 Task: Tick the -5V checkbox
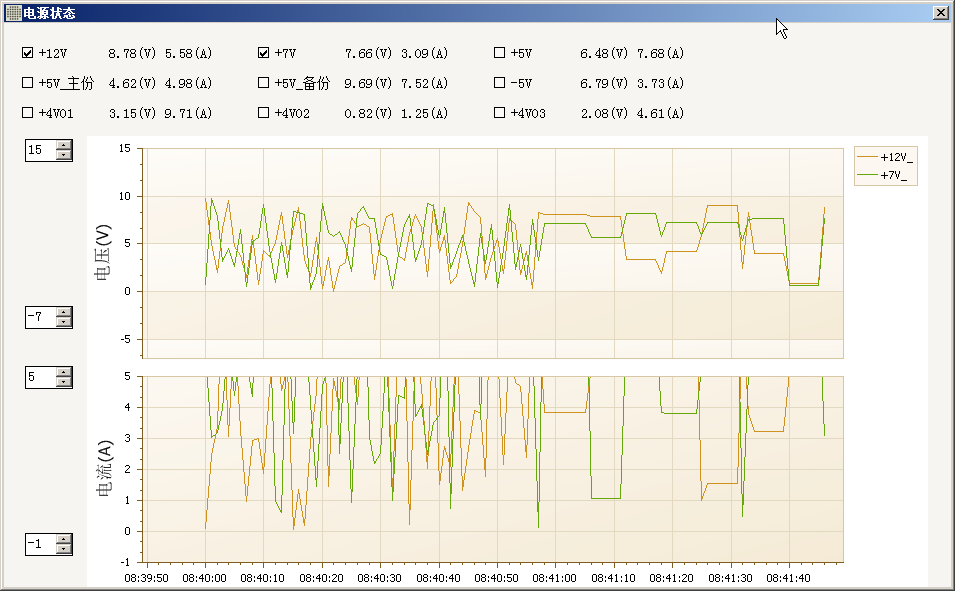(x=500, y=83)
